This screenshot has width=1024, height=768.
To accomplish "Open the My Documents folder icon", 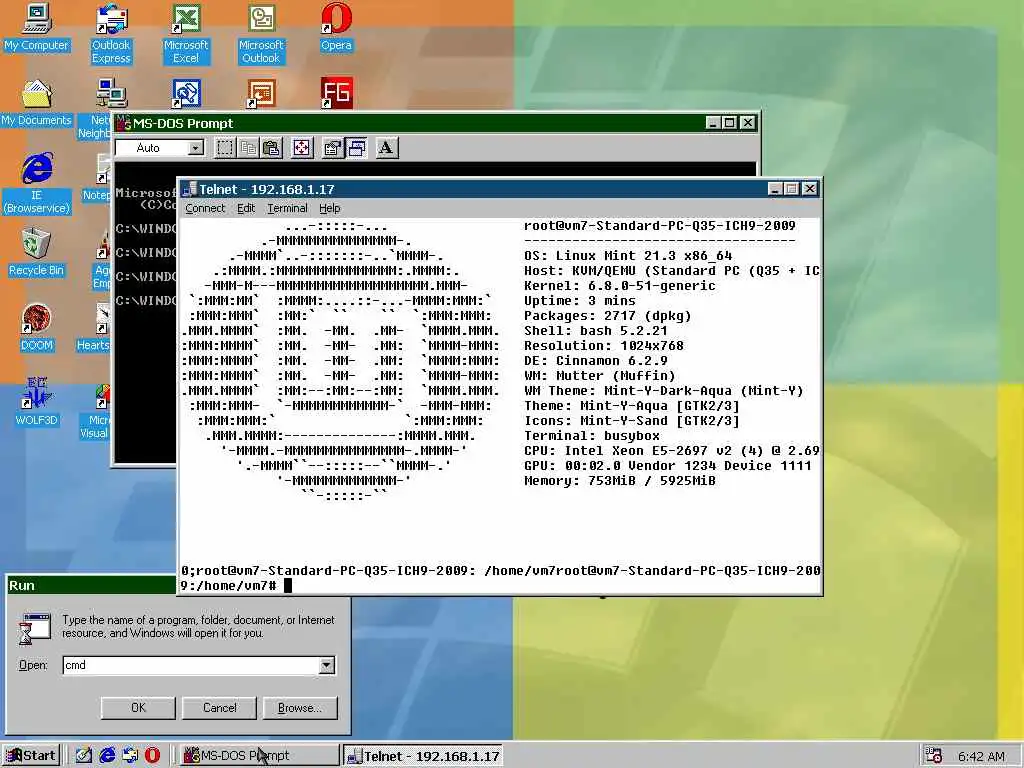I will pos(36,103).
